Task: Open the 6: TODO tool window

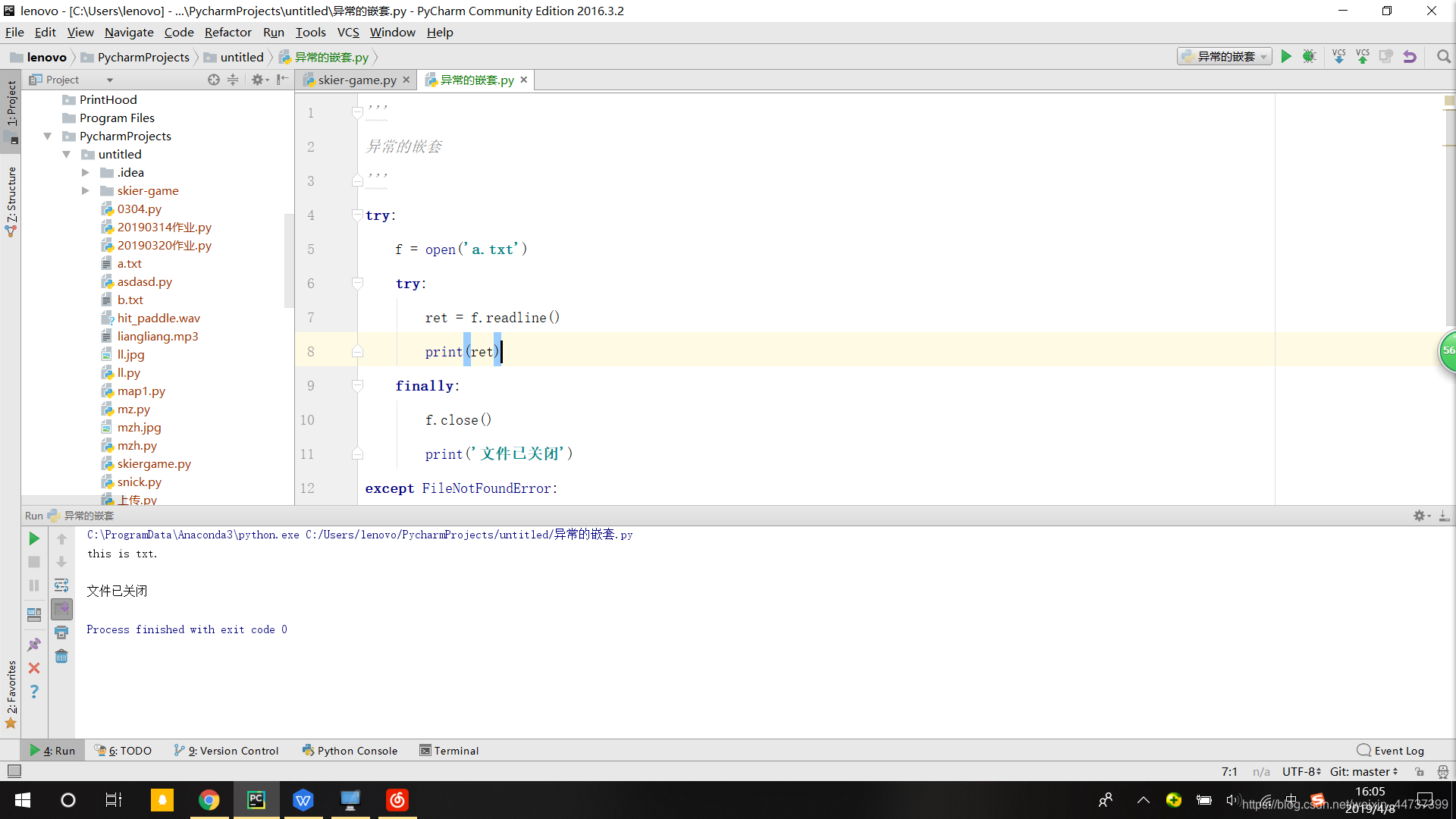Action: point(123,751)
